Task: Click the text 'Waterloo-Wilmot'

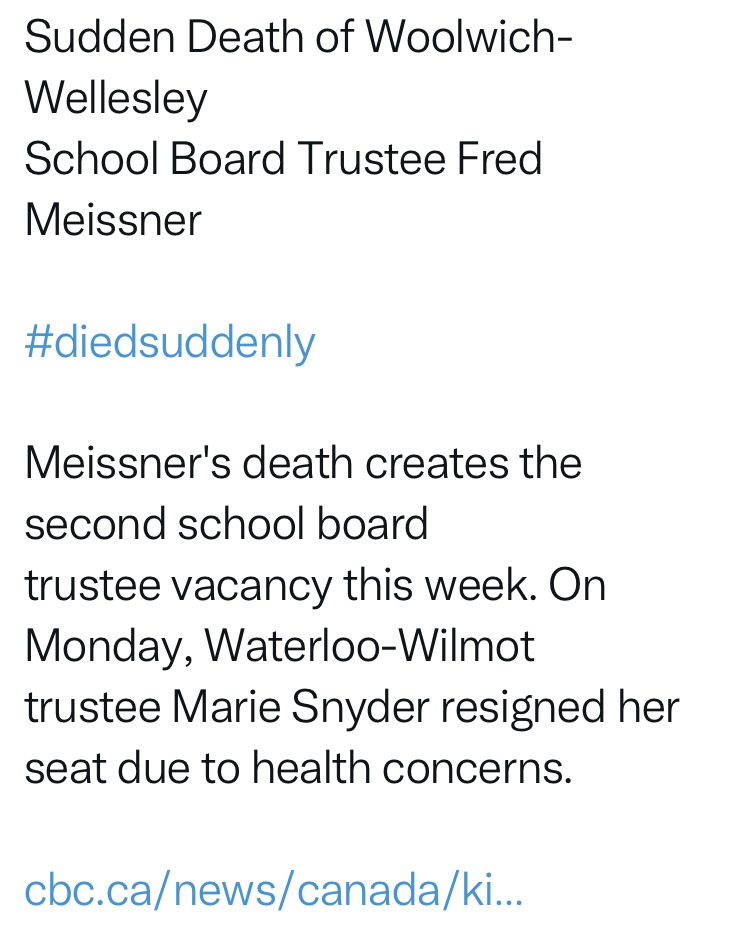Action: click(x=369, y=647)
